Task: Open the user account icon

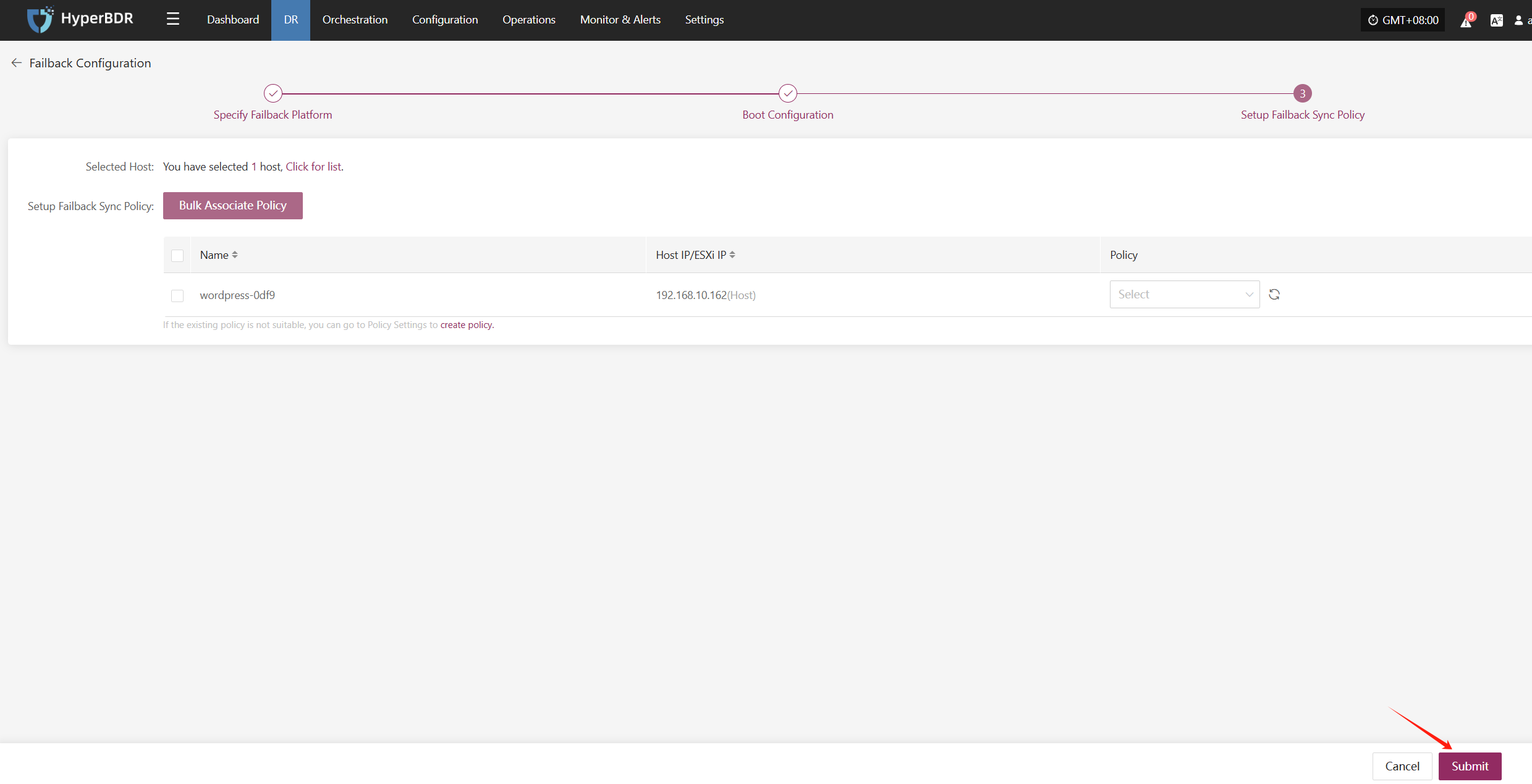Action: pos(1518,20)
